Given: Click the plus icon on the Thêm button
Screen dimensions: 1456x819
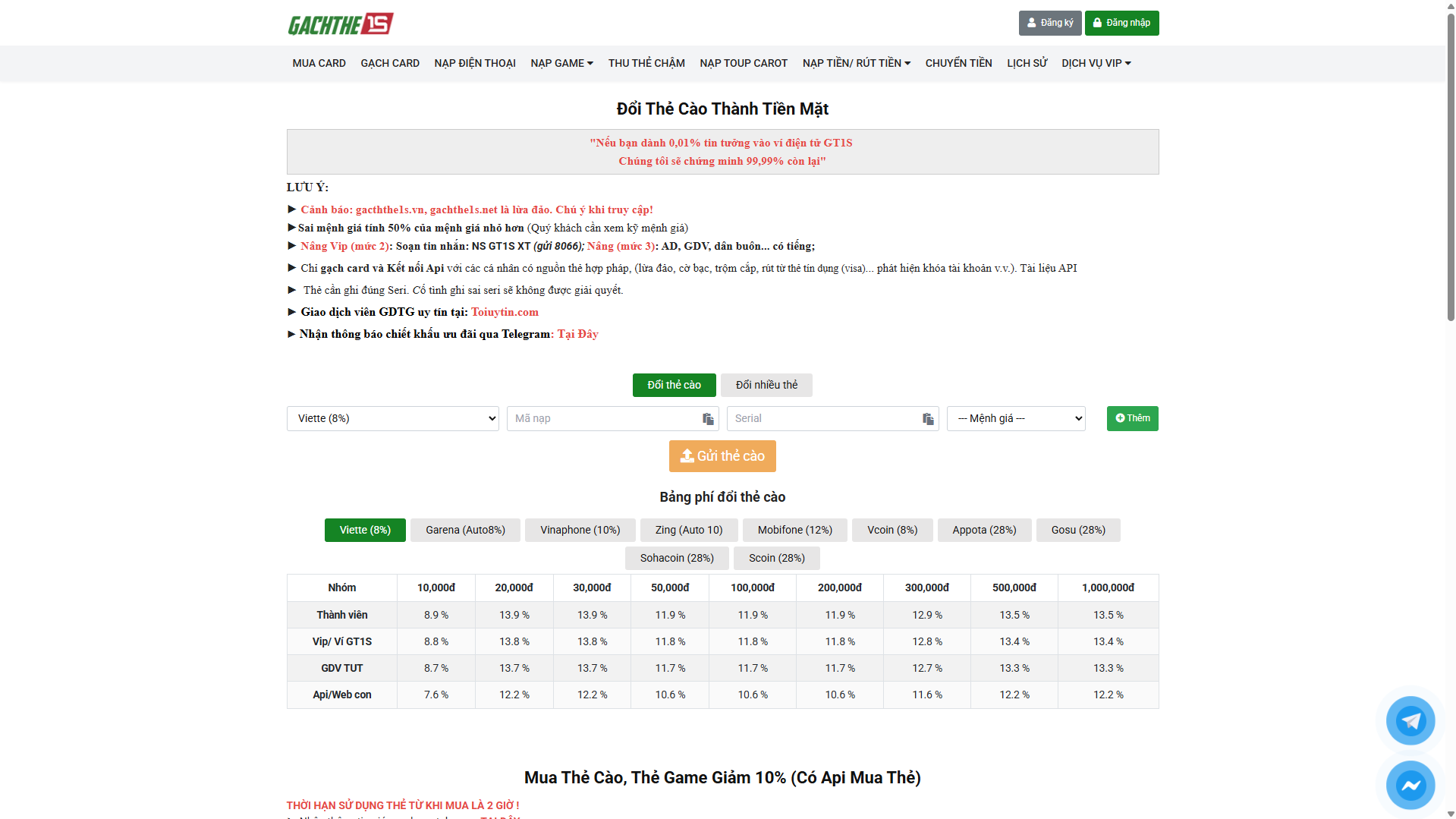Looking at the screenshot, I should pyautogui.click(x=1120, y=418).
